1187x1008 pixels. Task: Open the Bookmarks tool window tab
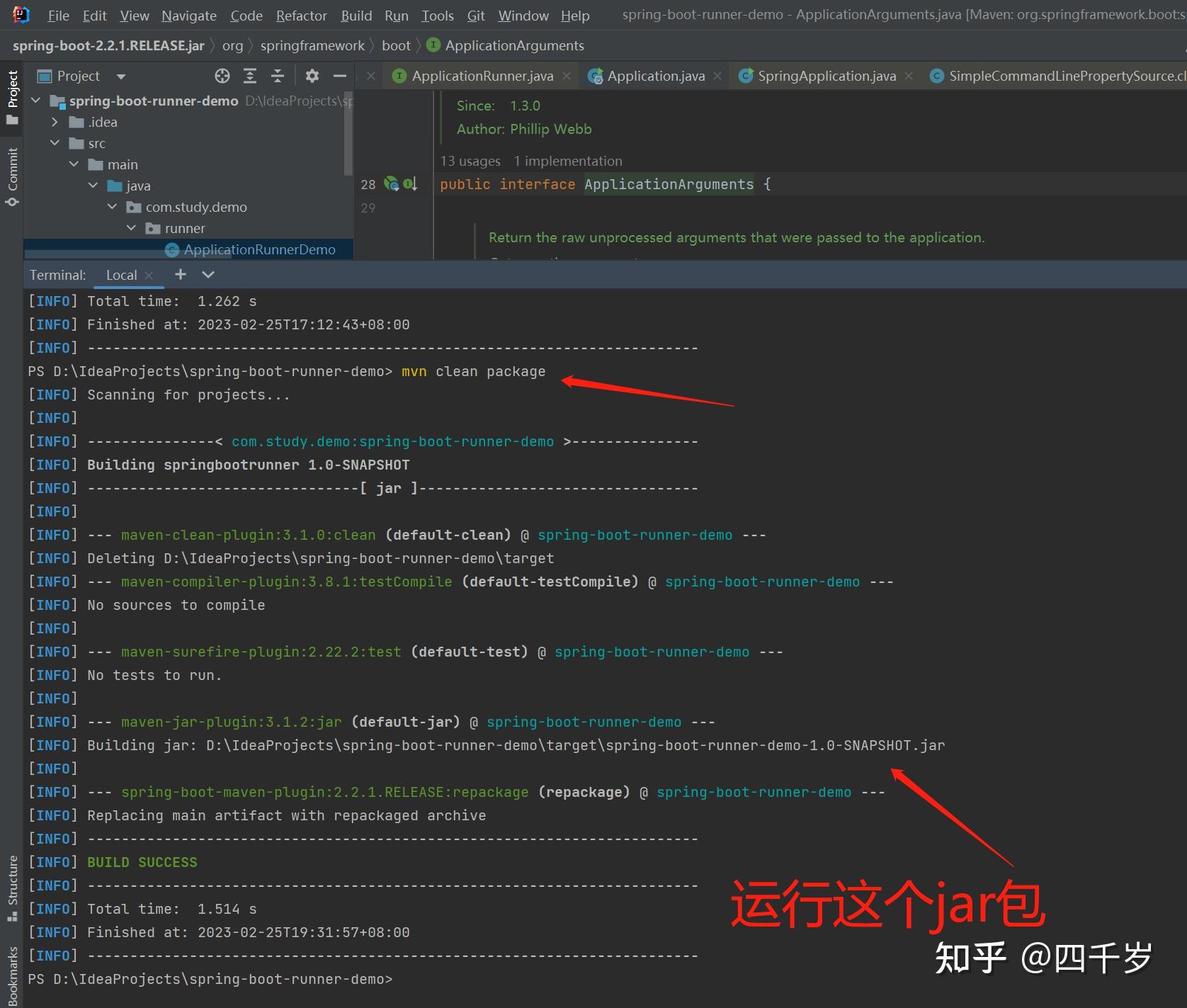pos(12,976)
